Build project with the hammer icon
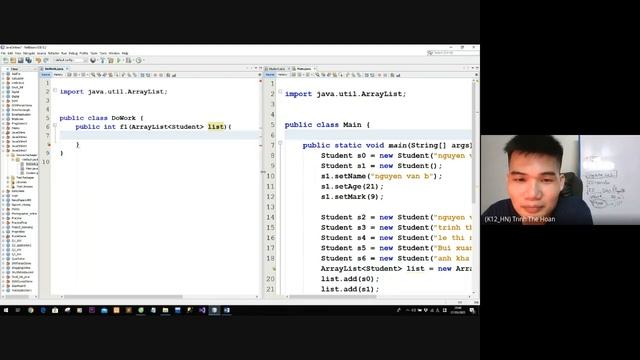This screenshot has width=640, height=360. point(103,60)
